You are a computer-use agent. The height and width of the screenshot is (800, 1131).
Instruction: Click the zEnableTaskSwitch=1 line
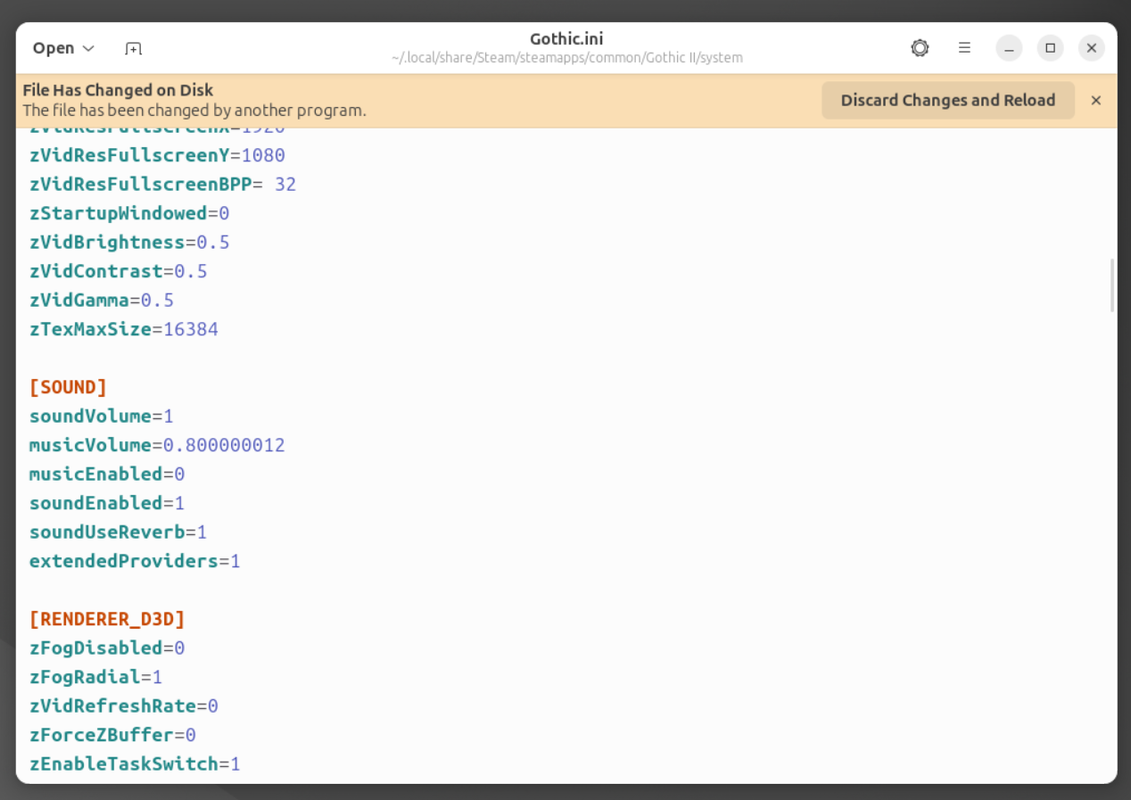[135, 764]
